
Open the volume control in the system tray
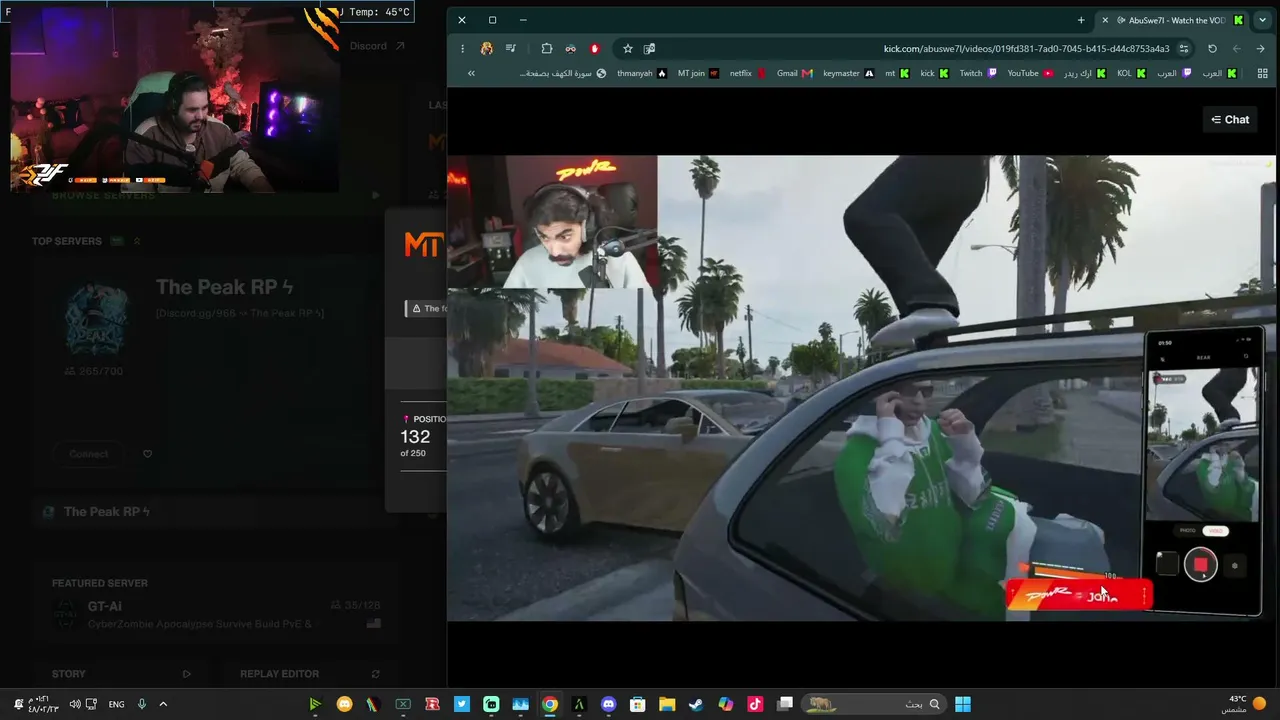[73, 704]
